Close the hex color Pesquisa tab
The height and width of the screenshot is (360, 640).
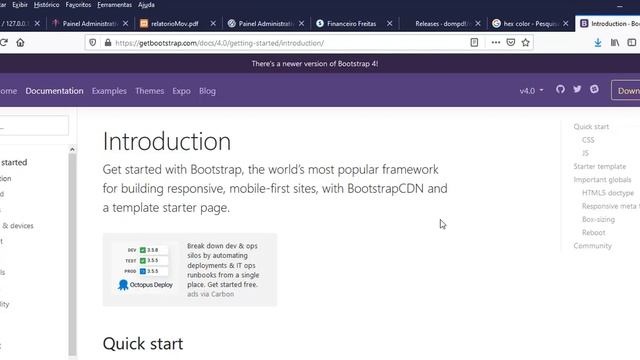click(565, 24)
